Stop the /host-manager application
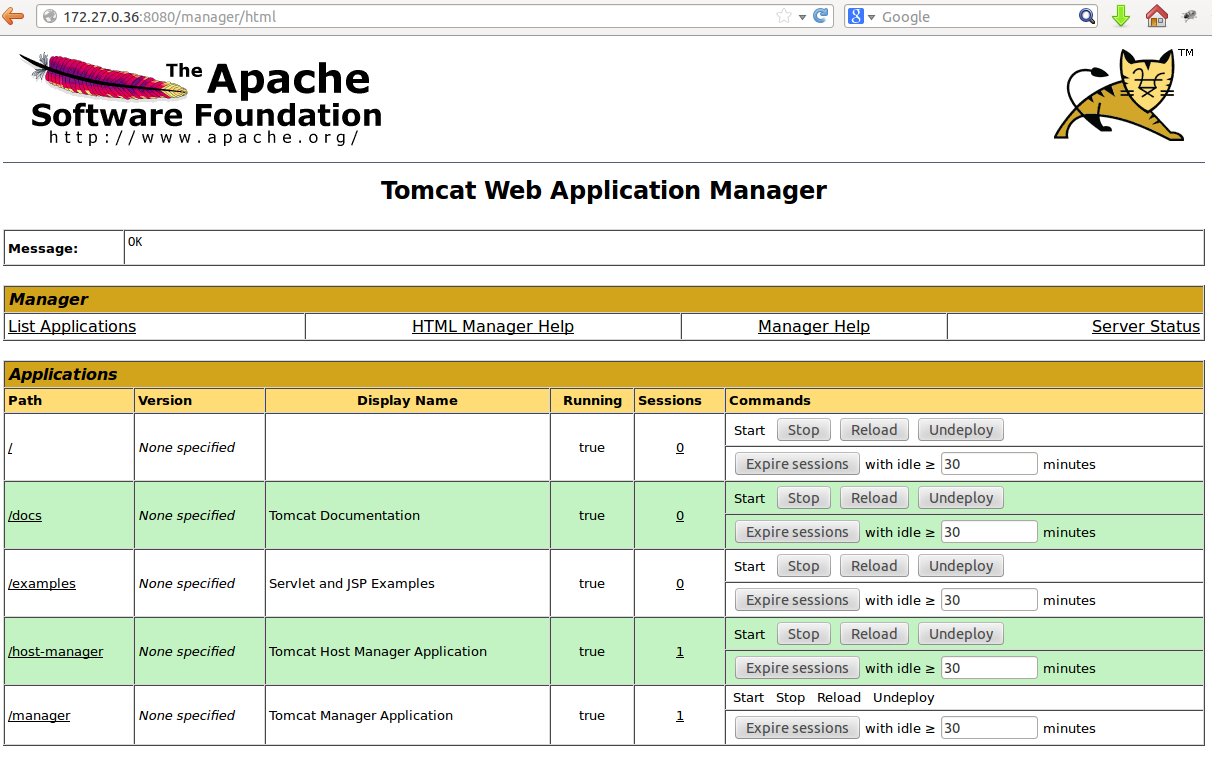The height and width of the screenshot is (759, 1212). tap(803, 634)
